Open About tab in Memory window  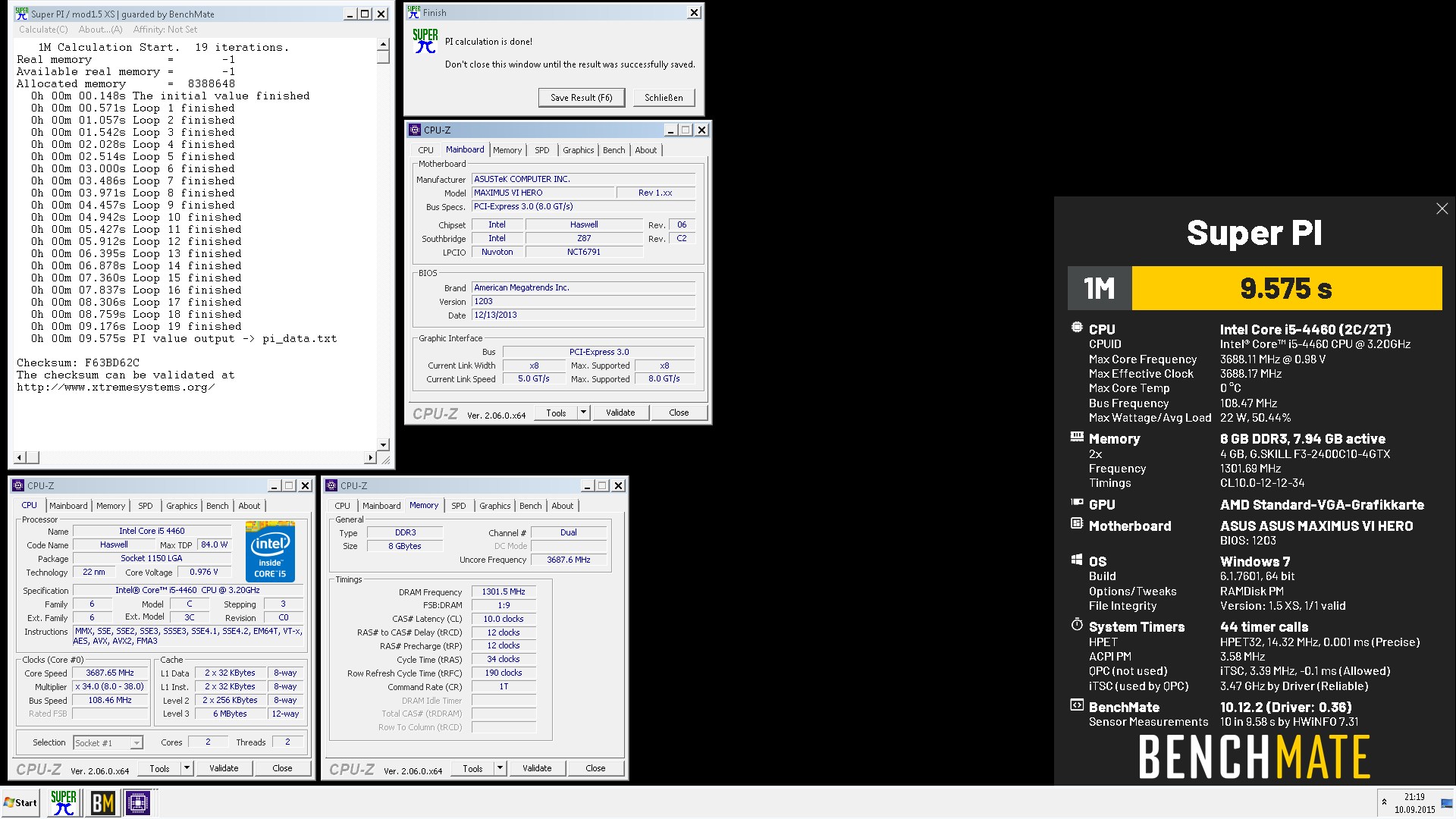coord(562,506)
